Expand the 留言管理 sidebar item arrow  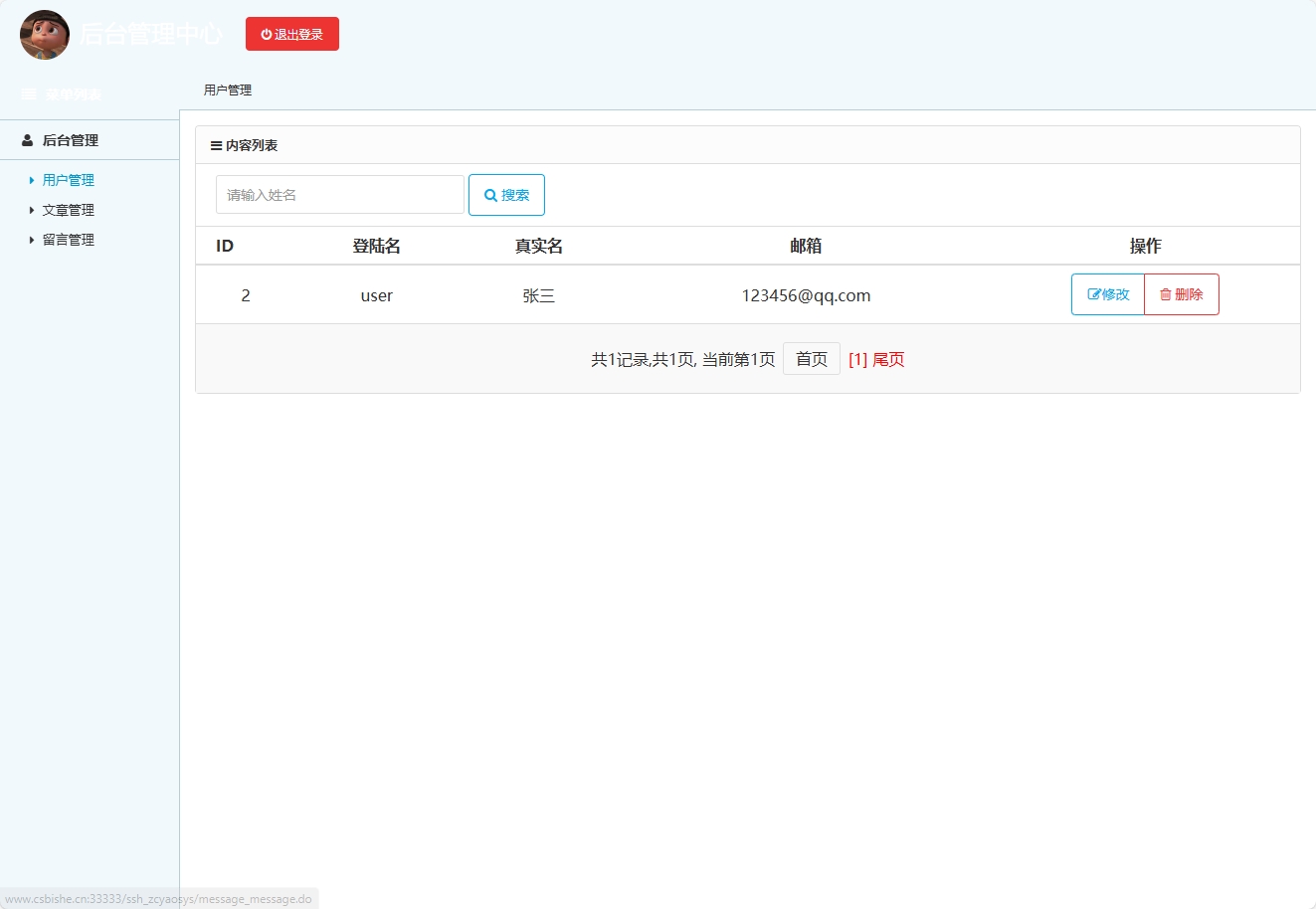pos(30,240)
